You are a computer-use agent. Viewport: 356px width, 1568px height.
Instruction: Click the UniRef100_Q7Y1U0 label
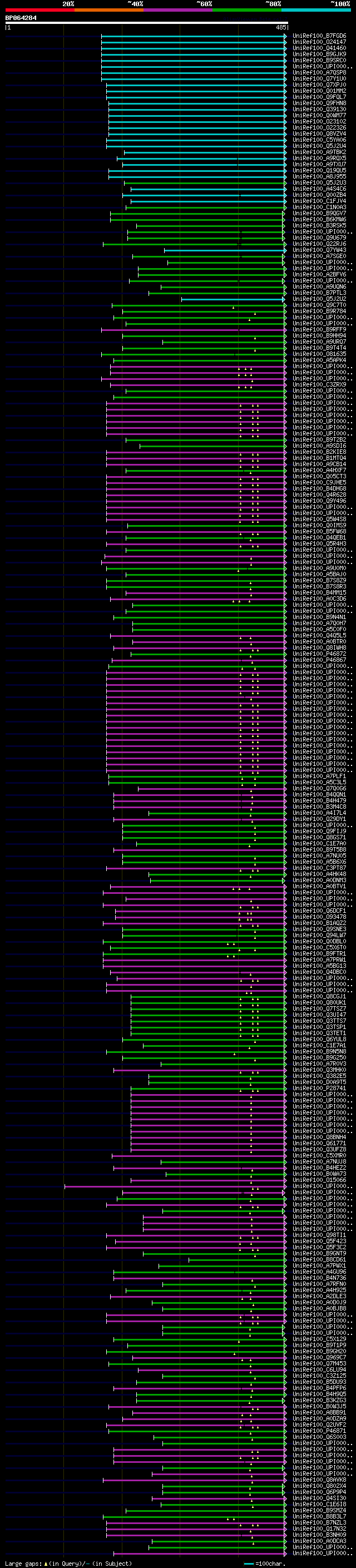pyautogui.click(x=319, y=79)
